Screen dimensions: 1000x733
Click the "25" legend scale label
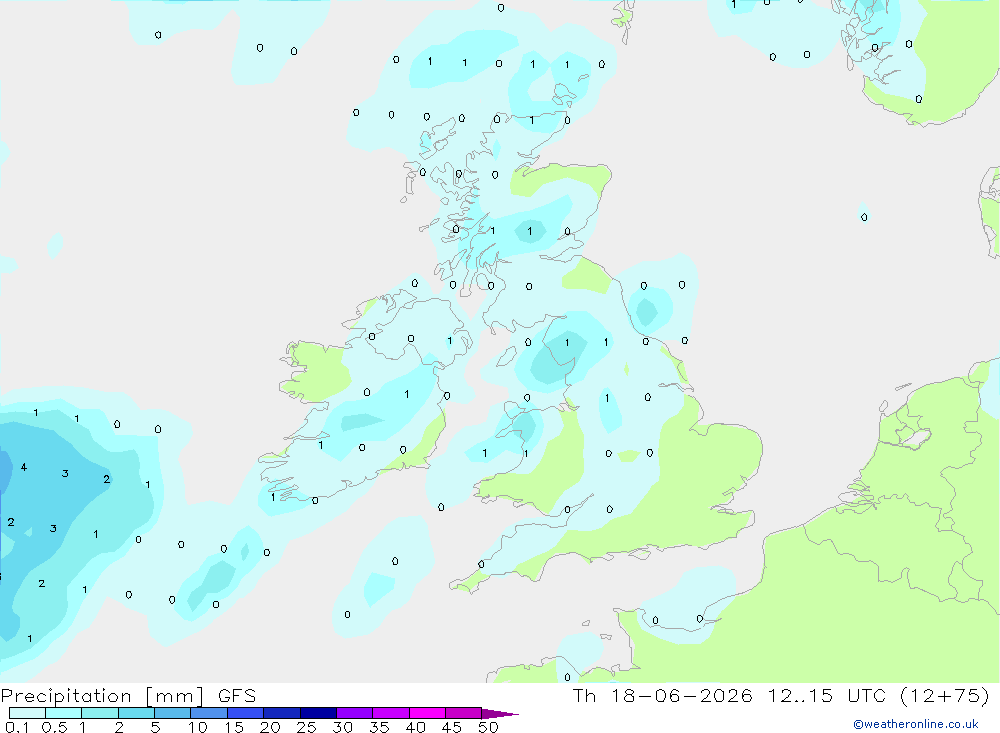(306, 727)
